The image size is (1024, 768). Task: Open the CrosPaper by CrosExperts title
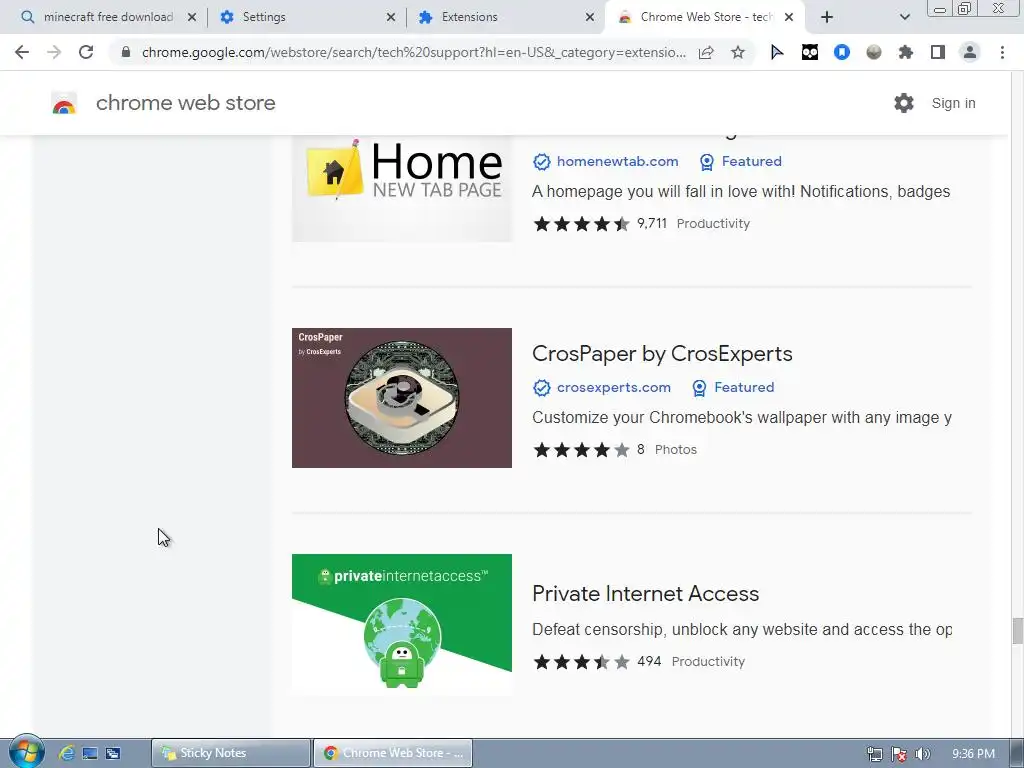pyautogui.click(x=662, y=353)
